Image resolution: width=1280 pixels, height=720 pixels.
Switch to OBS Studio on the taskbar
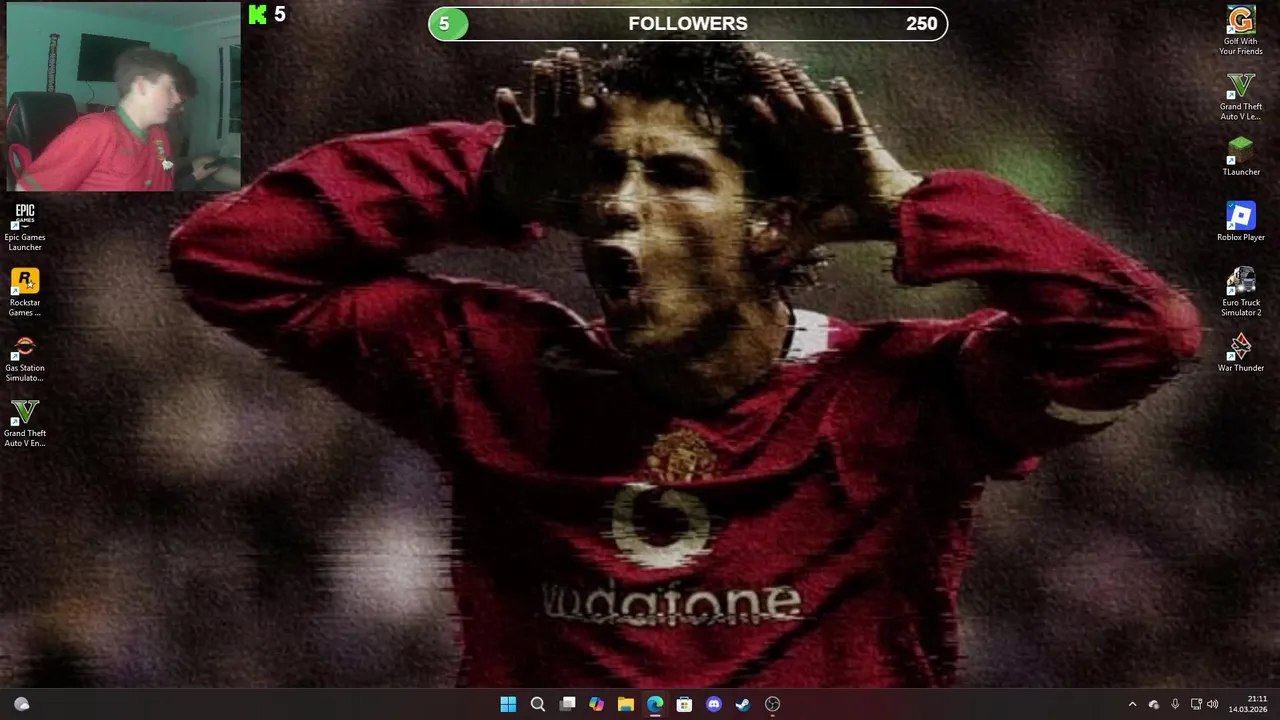[x=772, y=704]
